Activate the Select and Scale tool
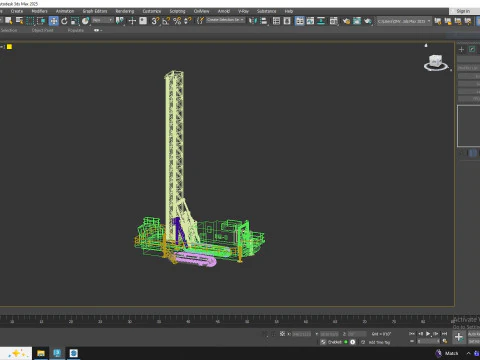This screenshot has width=480, height=360. coord(75,21)
